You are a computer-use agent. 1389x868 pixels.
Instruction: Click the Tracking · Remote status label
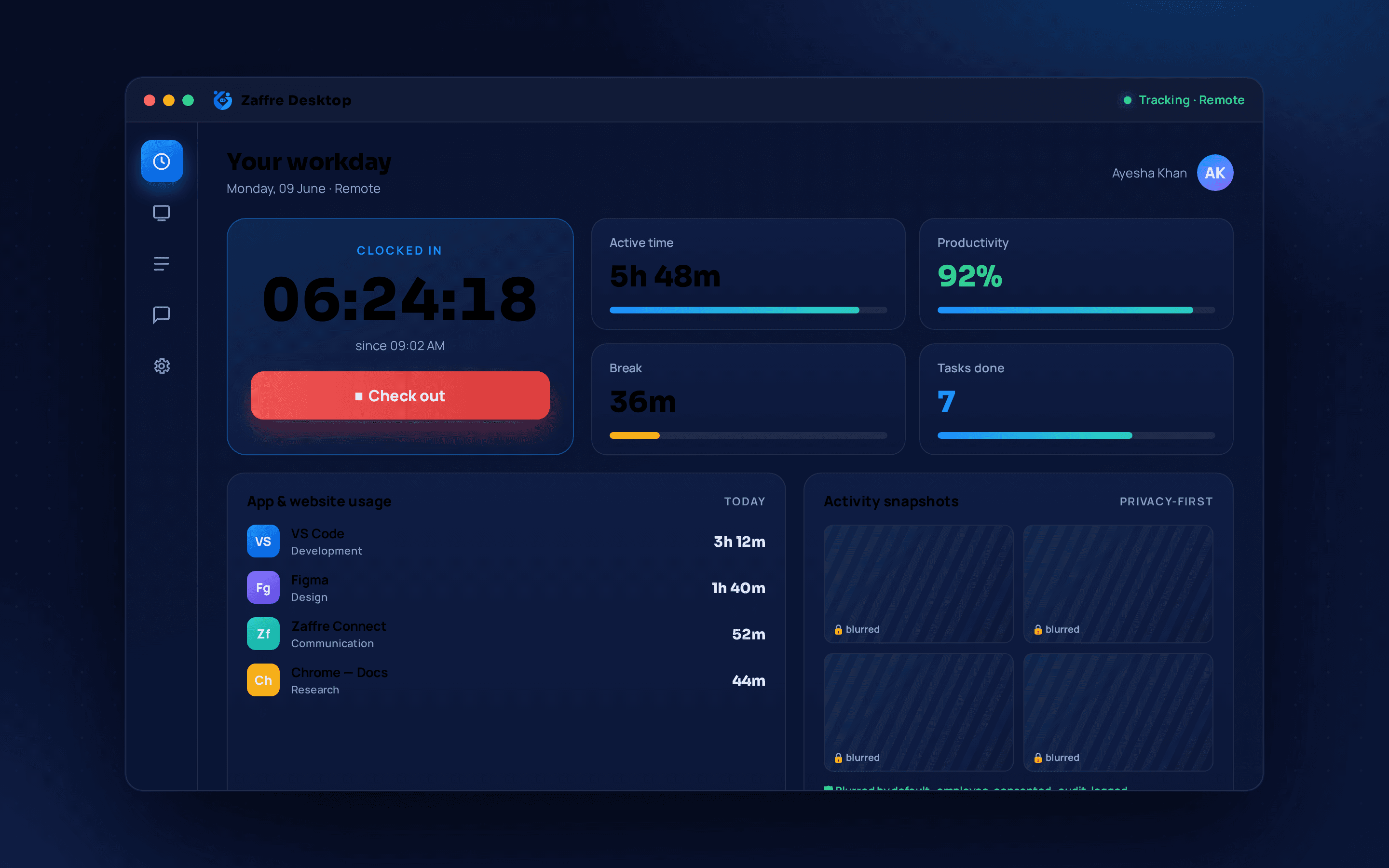(x=1192, y=100)
